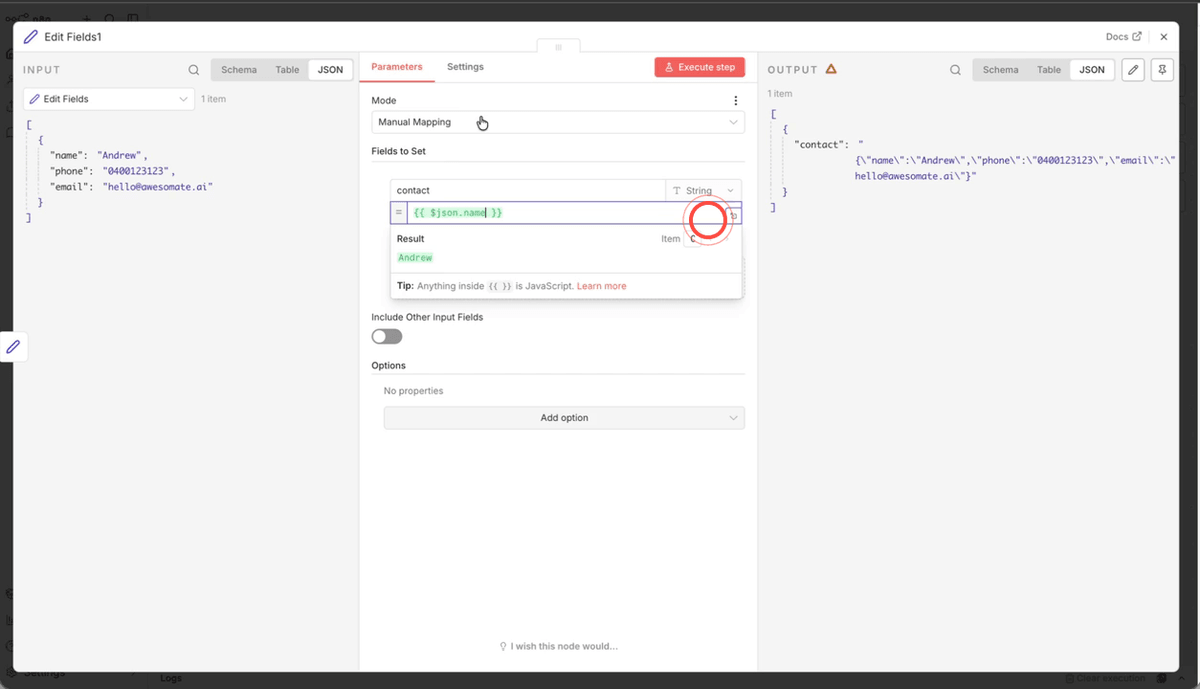Click the INPUT '1 item' count label
Viewport: 1200px width, 689px height.
tap(213, 99)
